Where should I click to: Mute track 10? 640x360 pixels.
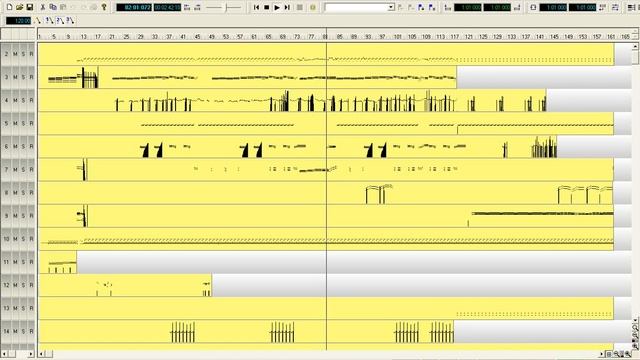(x=16, y=239)
